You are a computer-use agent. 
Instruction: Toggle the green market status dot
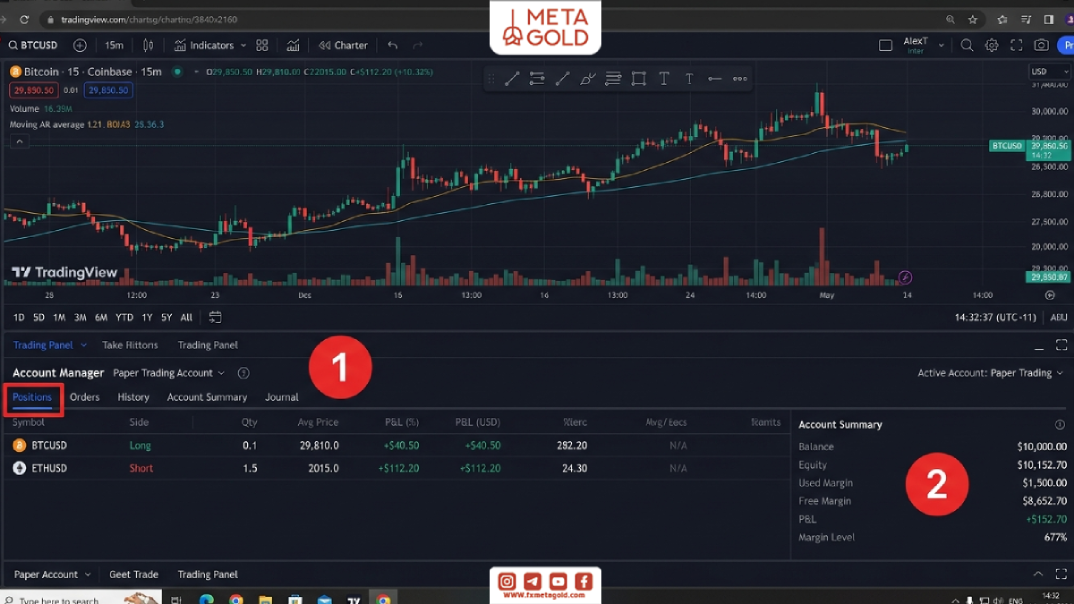(177, 71)
